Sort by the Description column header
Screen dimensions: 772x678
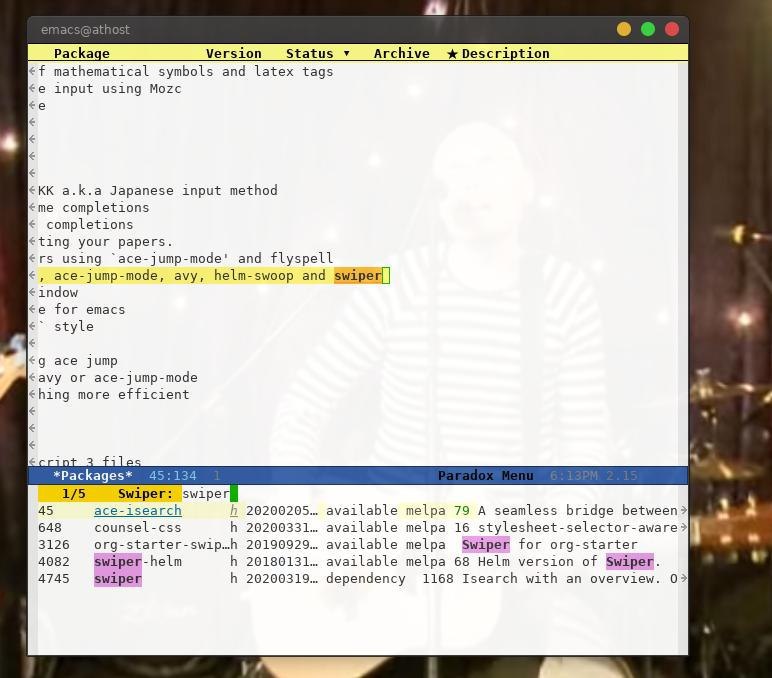point(505,53)
